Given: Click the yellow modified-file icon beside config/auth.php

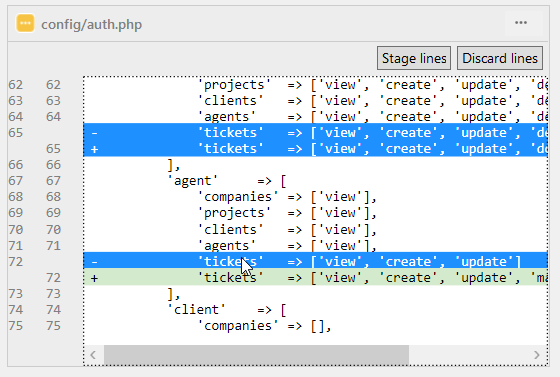Looking at the screenshot, I should [x=25, y=23].
